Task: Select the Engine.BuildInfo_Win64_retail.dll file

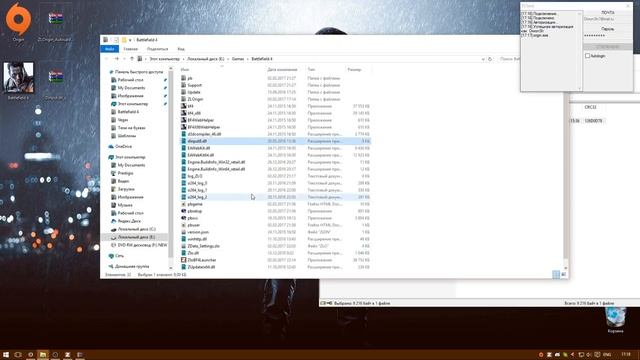Action: [x=213, y=169]
